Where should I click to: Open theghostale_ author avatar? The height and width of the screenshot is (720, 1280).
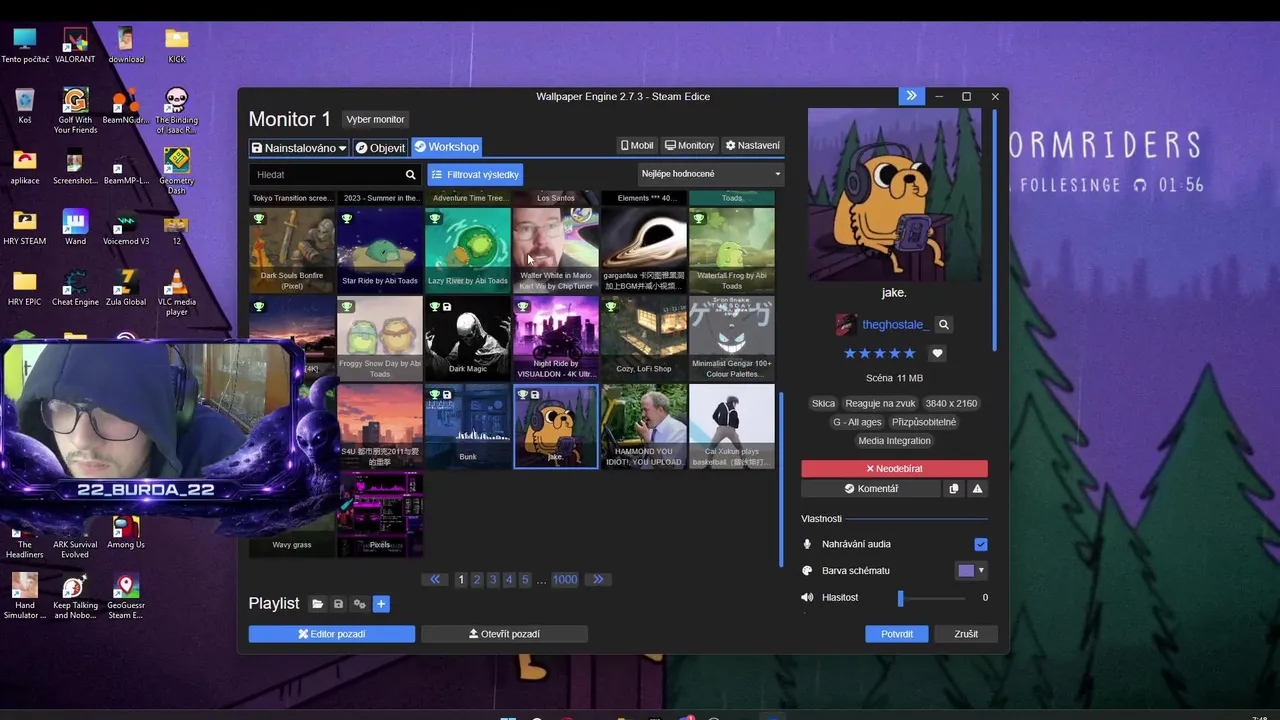click(x=846, y=325)
